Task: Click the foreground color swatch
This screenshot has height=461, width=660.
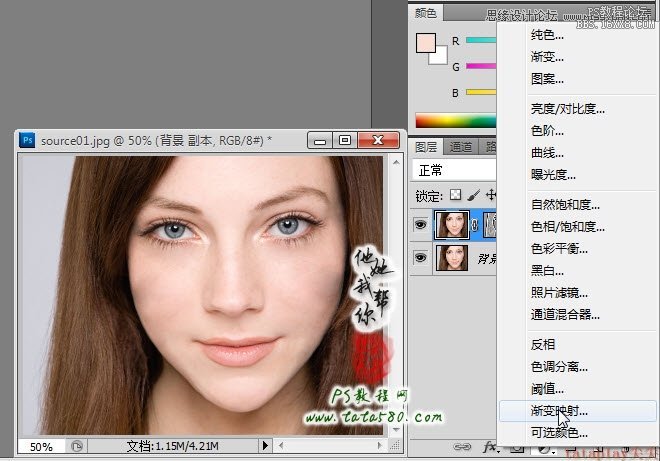Action: pyautogui.click(x=426, y=43)
